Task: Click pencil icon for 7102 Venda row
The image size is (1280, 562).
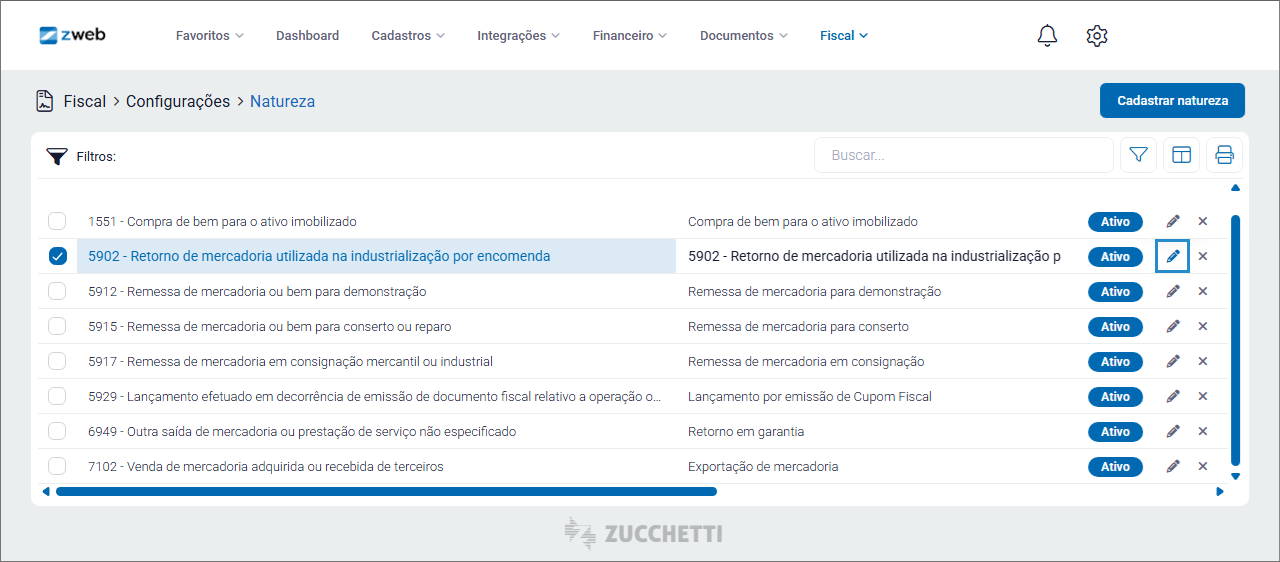Action: point(1173,466)
